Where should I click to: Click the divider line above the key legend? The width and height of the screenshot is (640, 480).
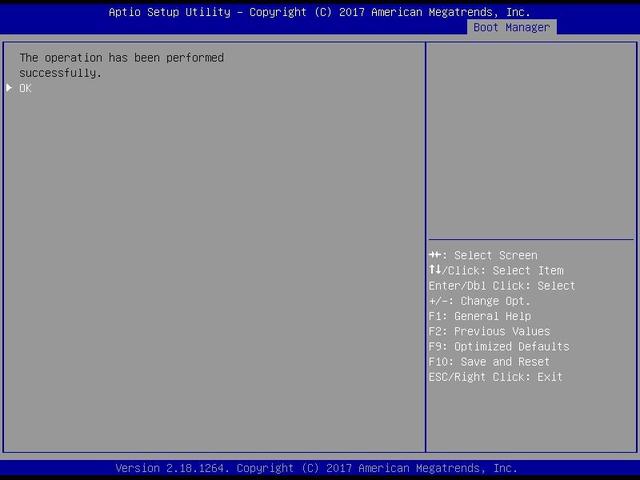pyautogui.click(x=530, y=239)
